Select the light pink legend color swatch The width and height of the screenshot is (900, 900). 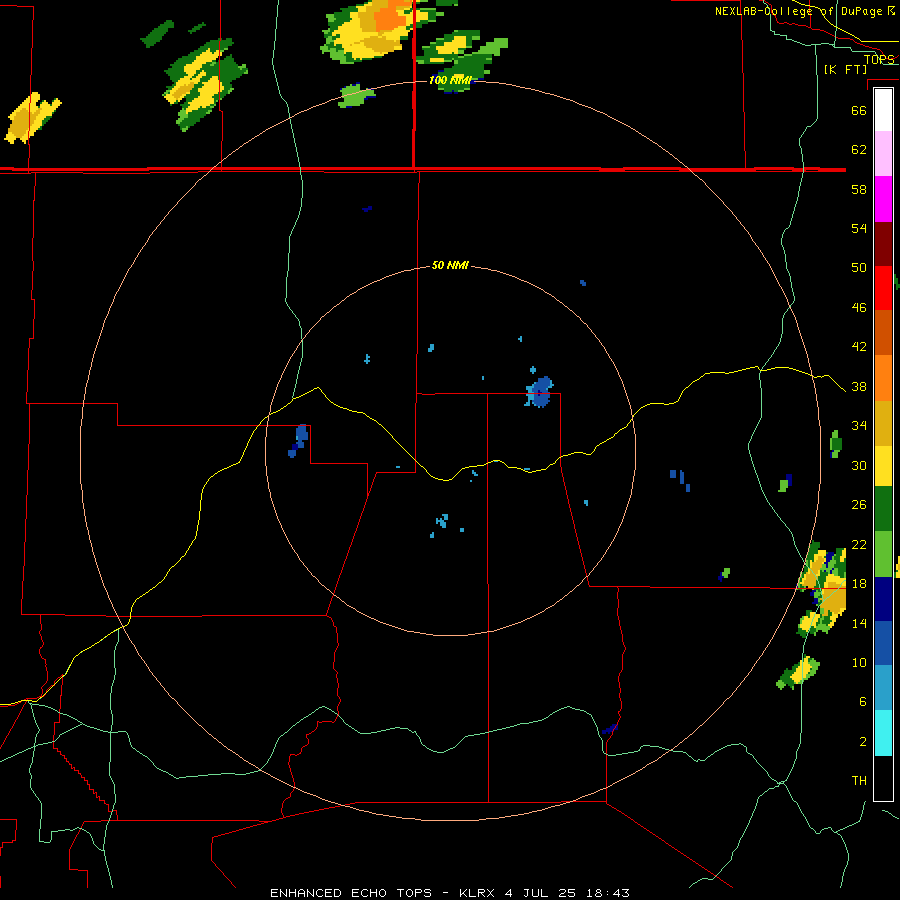(x=883, y=154)
